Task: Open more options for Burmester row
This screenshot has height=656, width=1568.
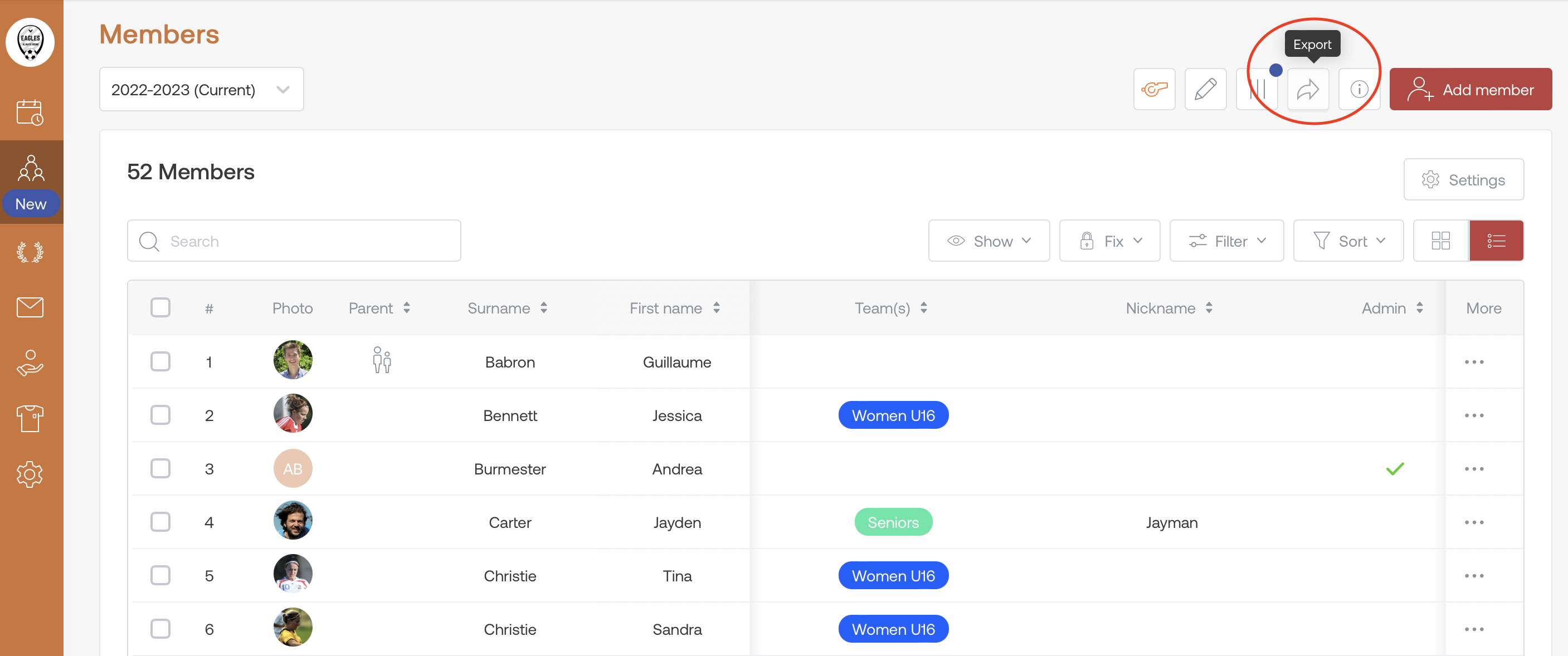Action: [1474, 468]
